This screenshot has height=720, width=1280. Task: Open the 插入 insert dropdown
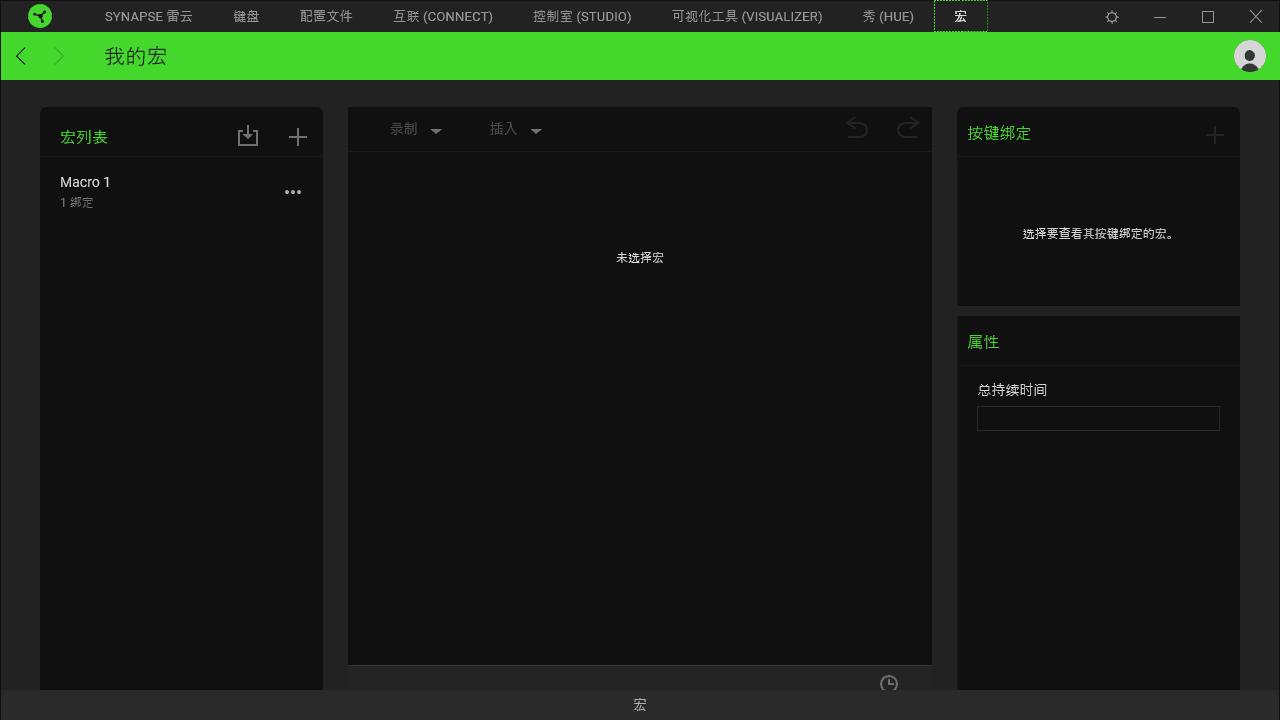504,128
